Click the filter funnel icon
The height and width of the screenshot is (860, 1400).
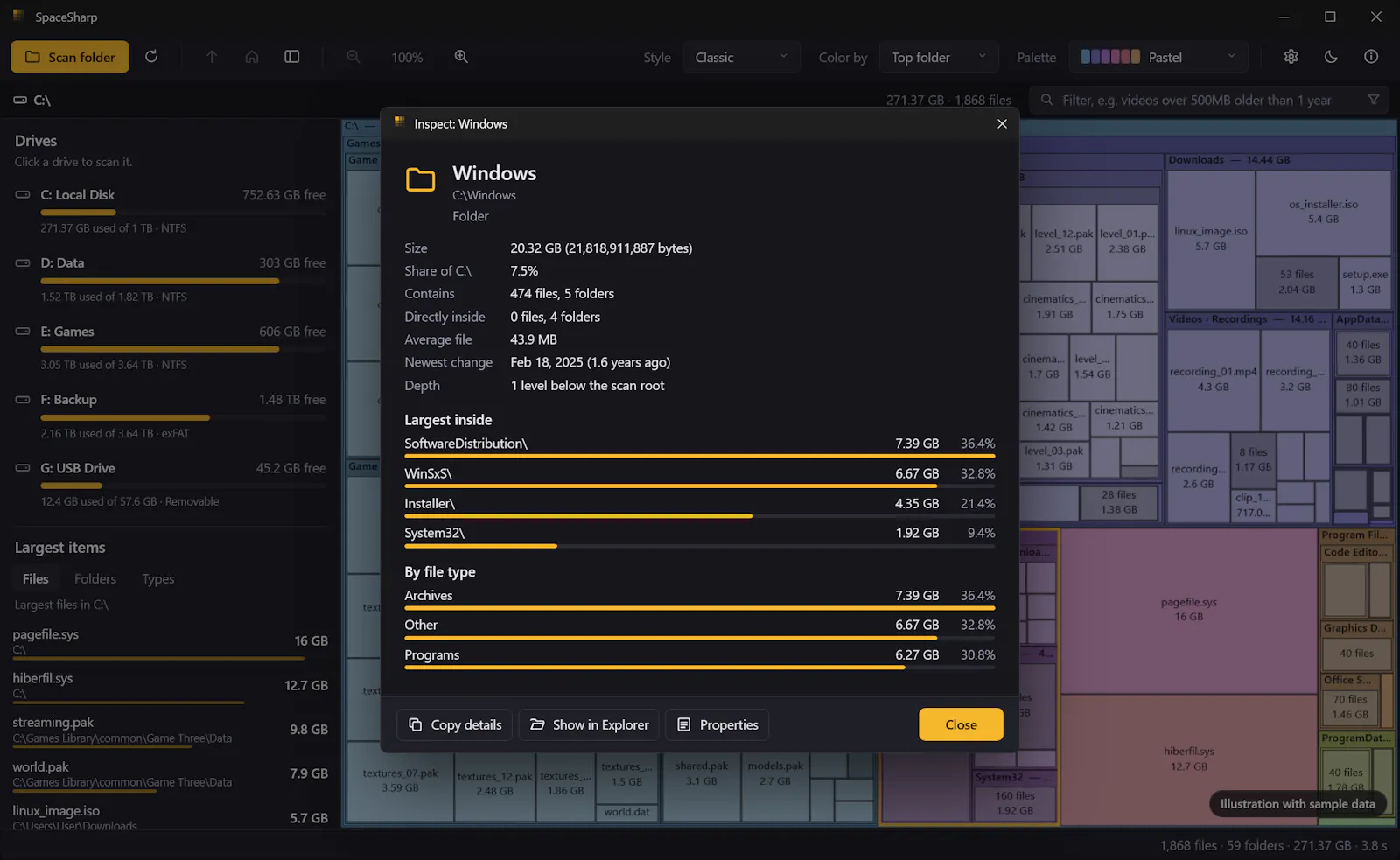point(1374,100)
